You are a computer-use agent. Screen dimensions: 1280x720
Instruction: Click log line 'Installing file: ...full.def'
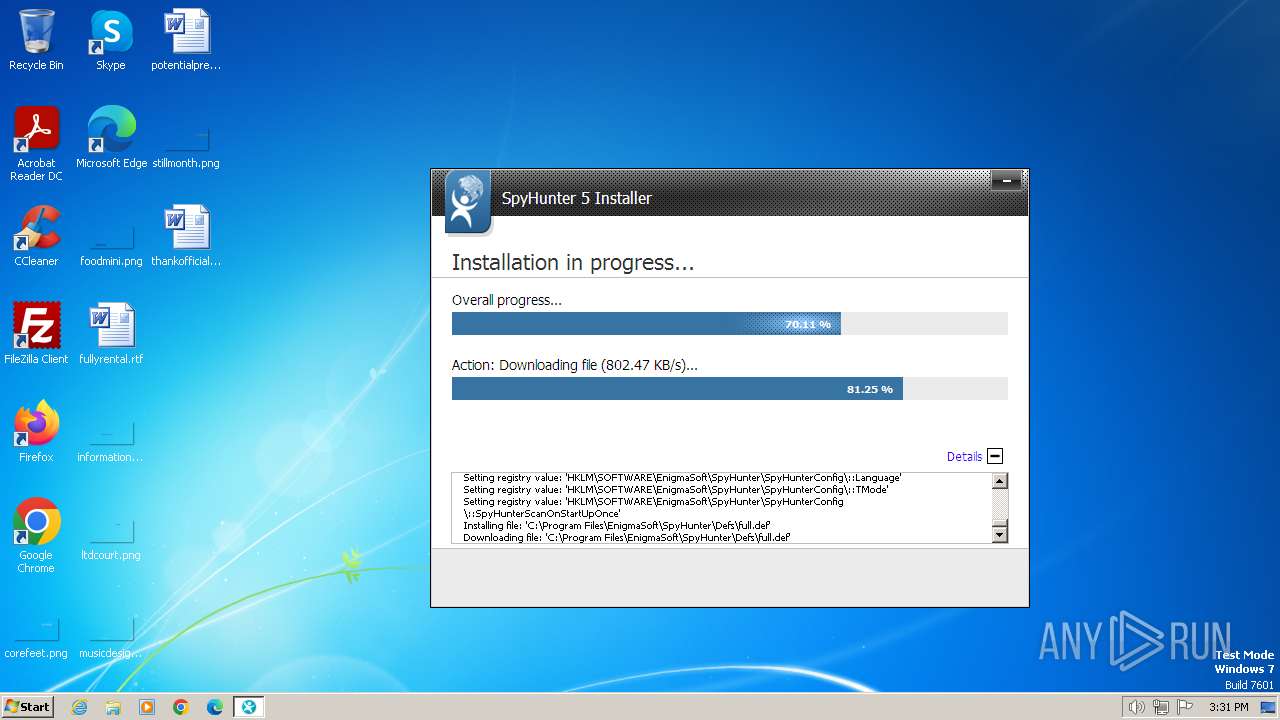click(x=617, y=526)
